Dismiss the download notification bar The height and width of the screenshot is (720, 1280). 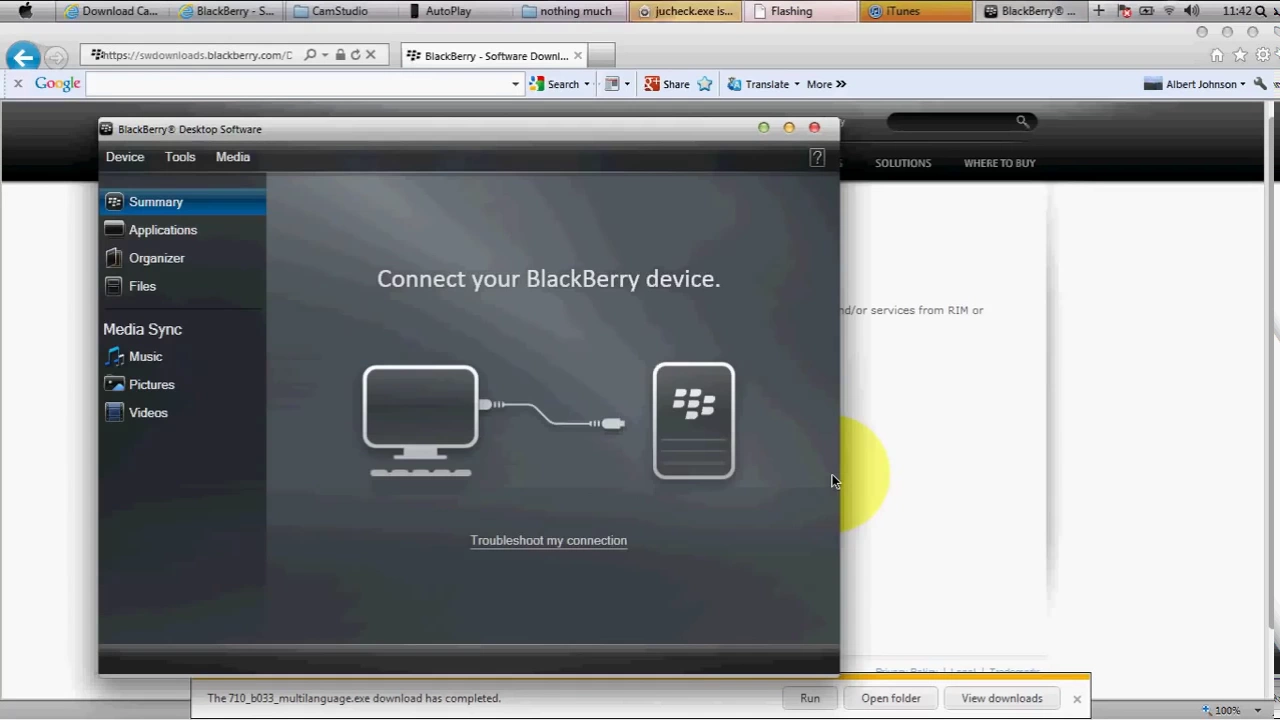1077,699
